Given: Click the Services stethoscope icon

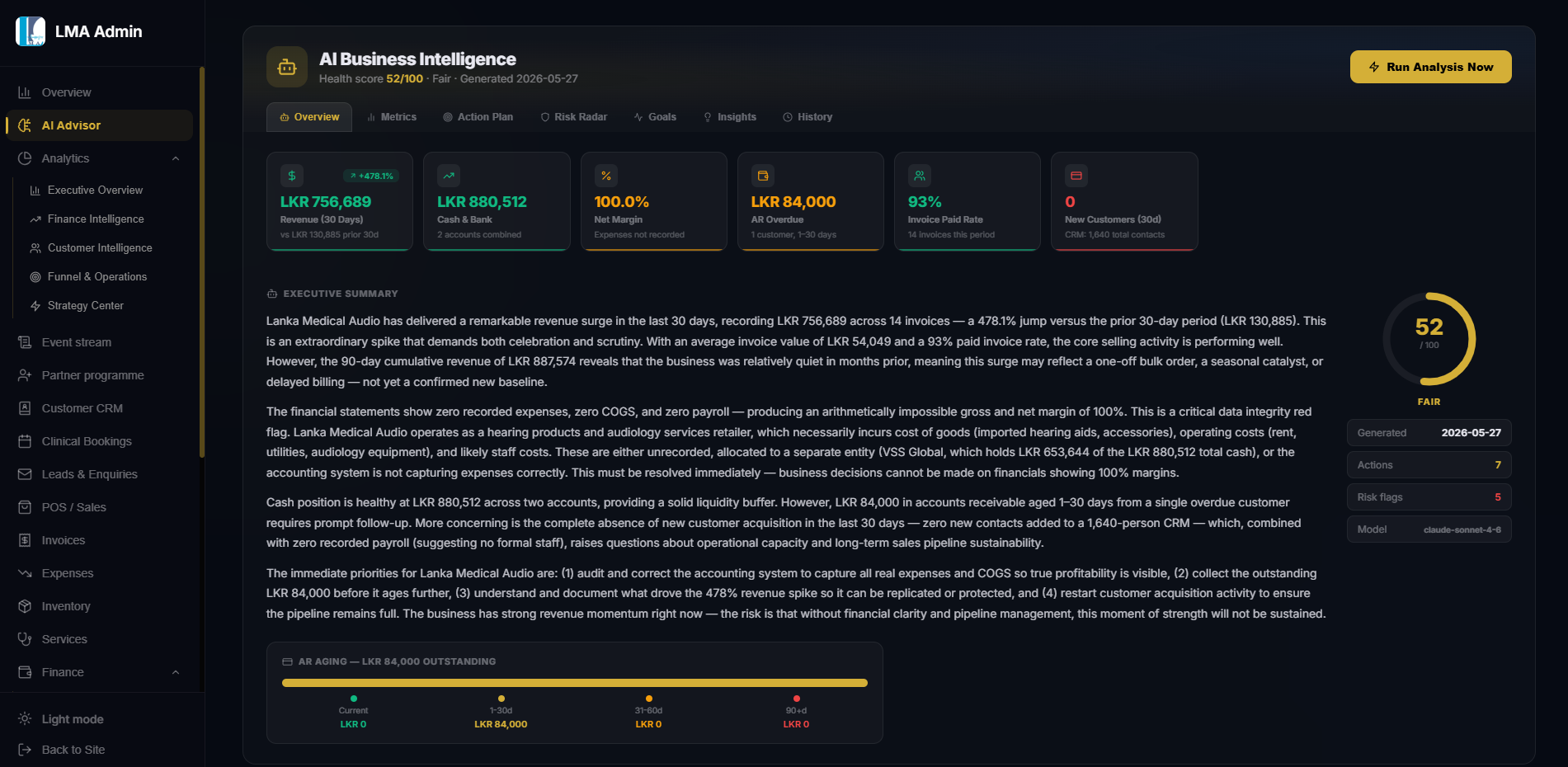Looking at the screenshot, I should [x=25, y=639].
